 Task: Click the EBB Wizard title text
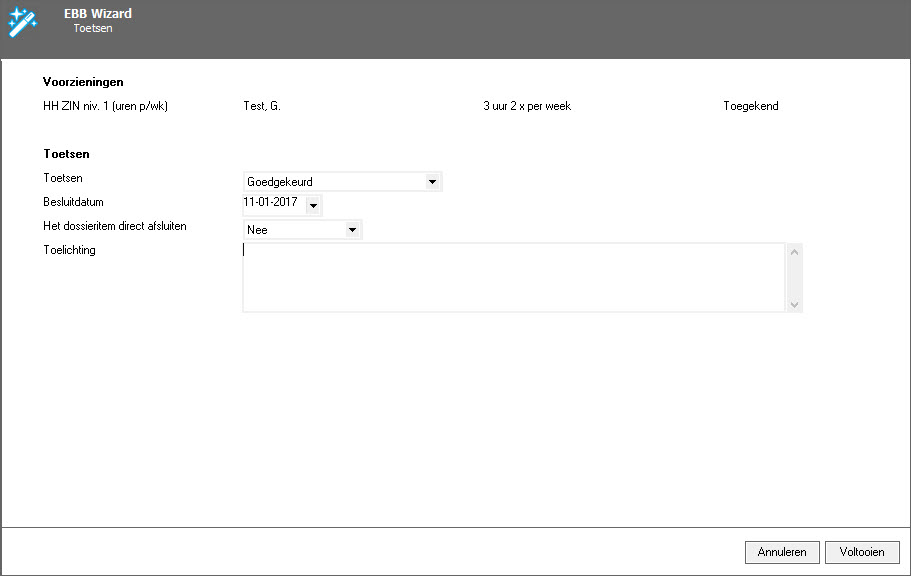[x=97, y=14]
